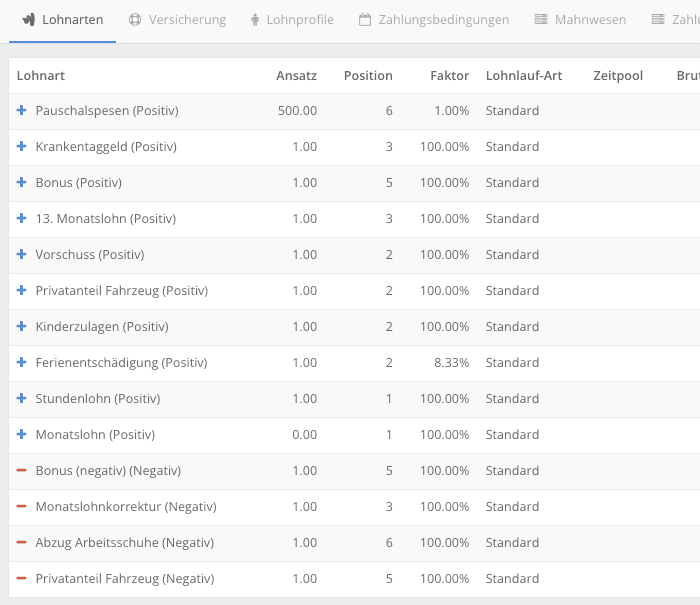Click the plus icon beside Pauschalspesen

(x=21, y=110)
